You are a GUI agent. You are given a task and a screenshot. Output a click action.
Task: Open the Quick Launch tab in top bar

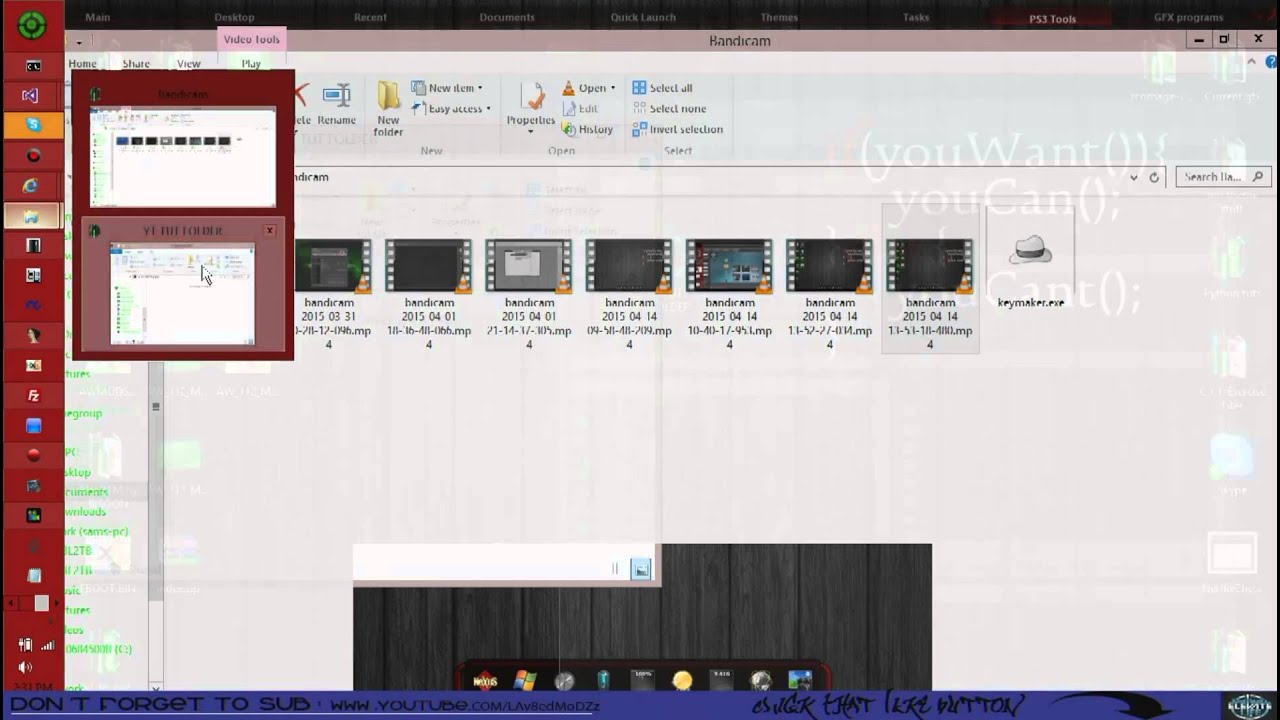coord(643,17)
